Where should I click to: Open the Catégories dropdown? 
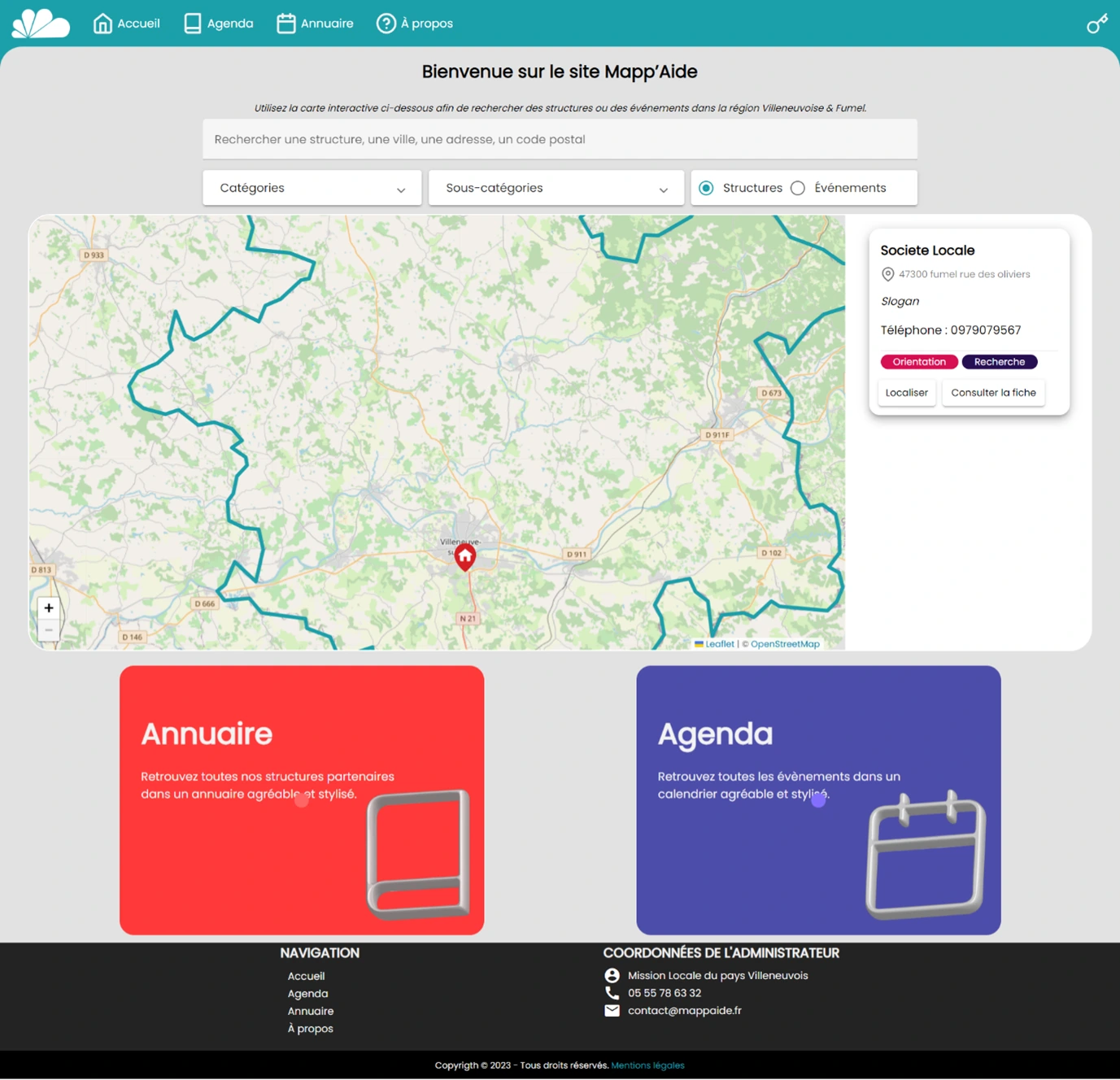coord(312,188)
